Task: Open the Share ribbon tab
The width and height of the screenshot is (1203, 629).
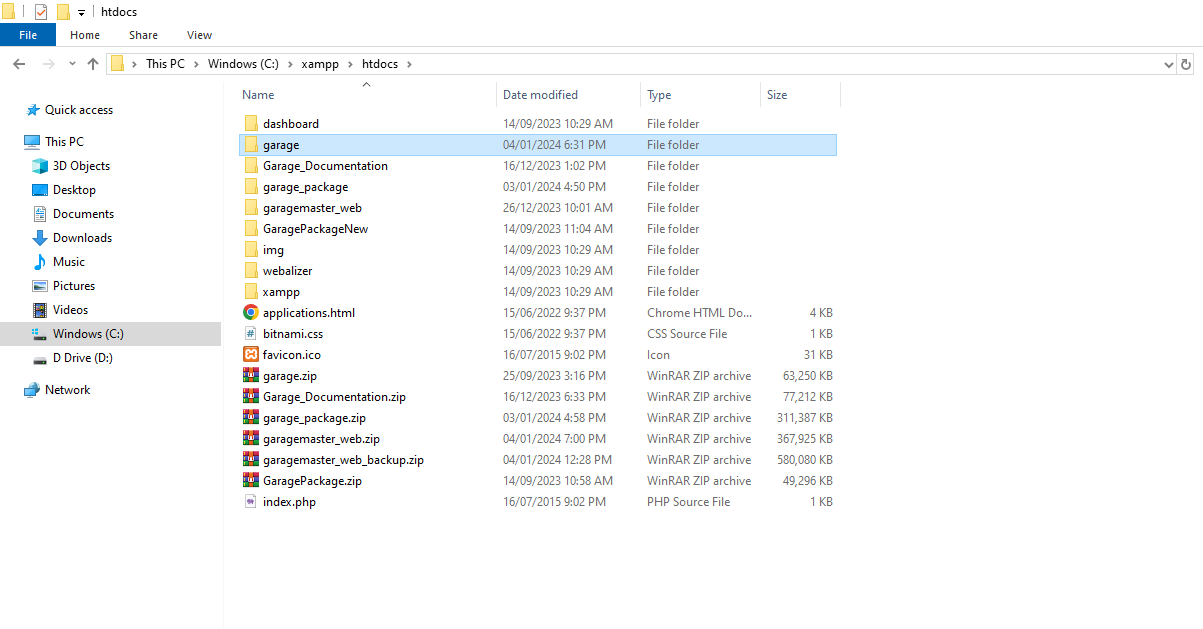Action: pos(143,35)
